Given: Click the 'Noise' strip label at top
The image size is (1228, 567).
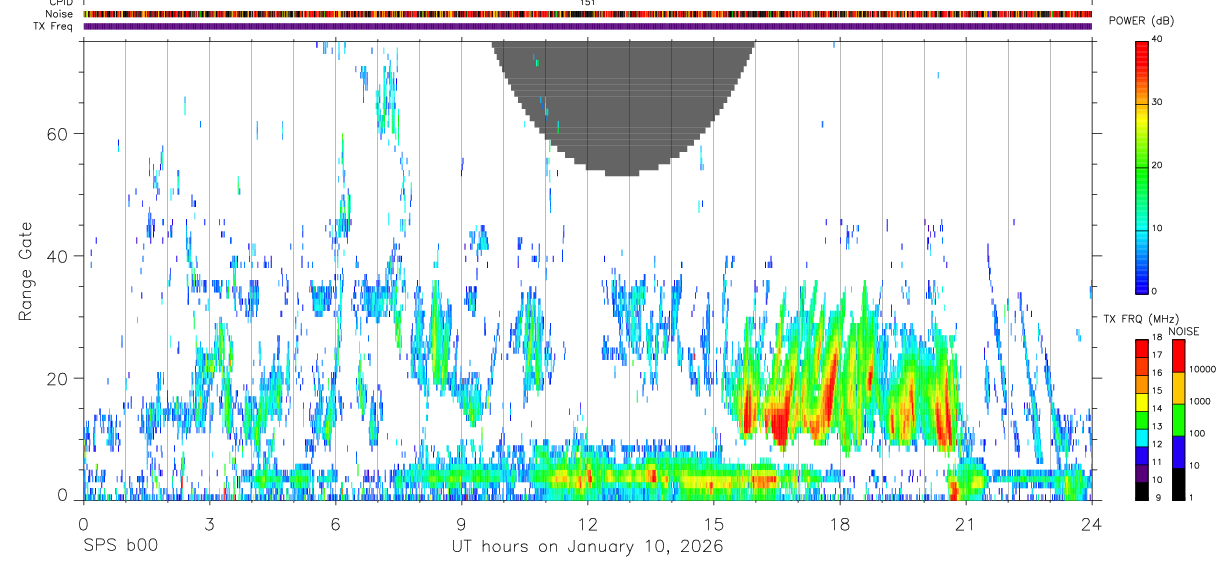Looking at the screenshot, I should pos(59,14).
